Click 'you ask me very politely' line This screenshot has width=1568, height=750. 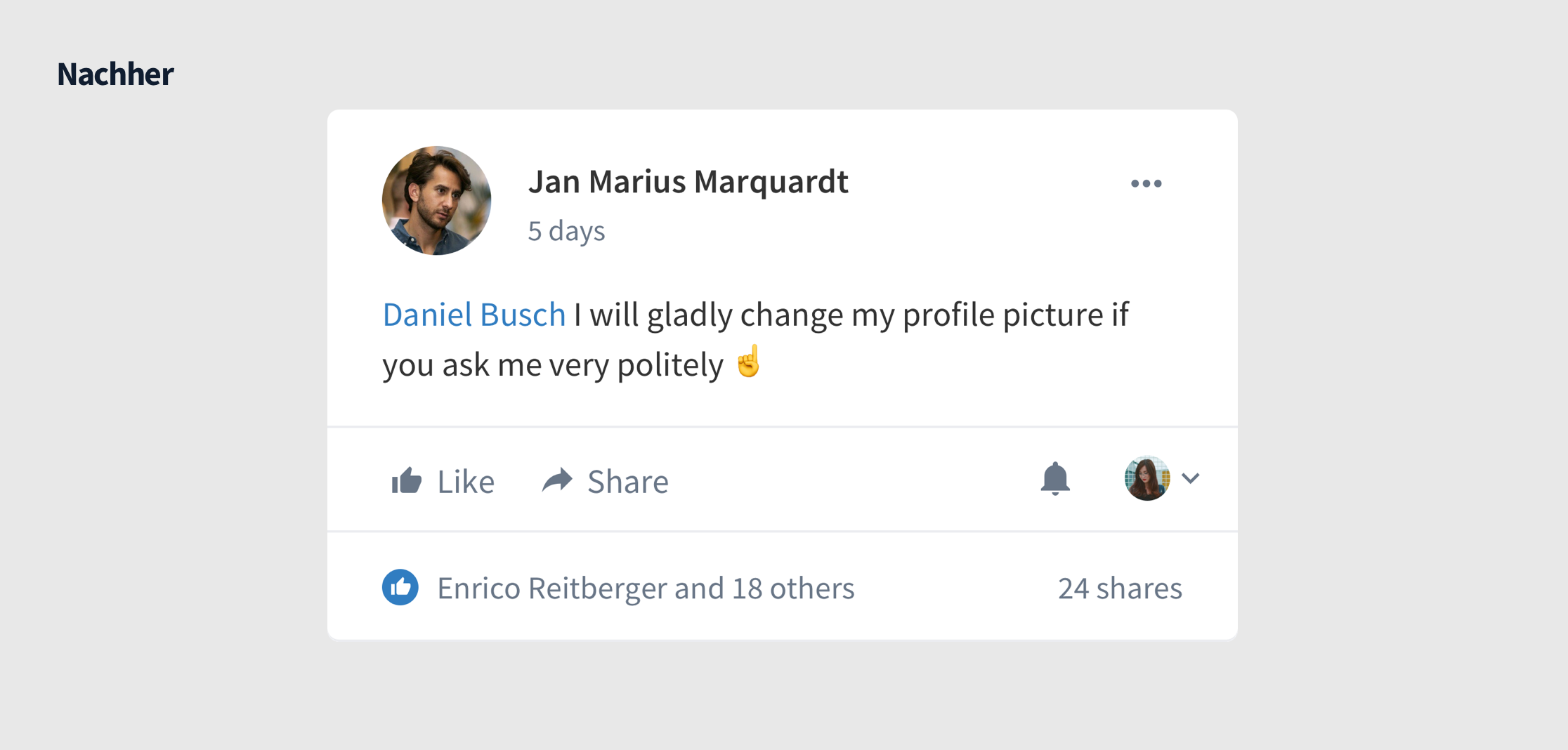click(553, 365)
